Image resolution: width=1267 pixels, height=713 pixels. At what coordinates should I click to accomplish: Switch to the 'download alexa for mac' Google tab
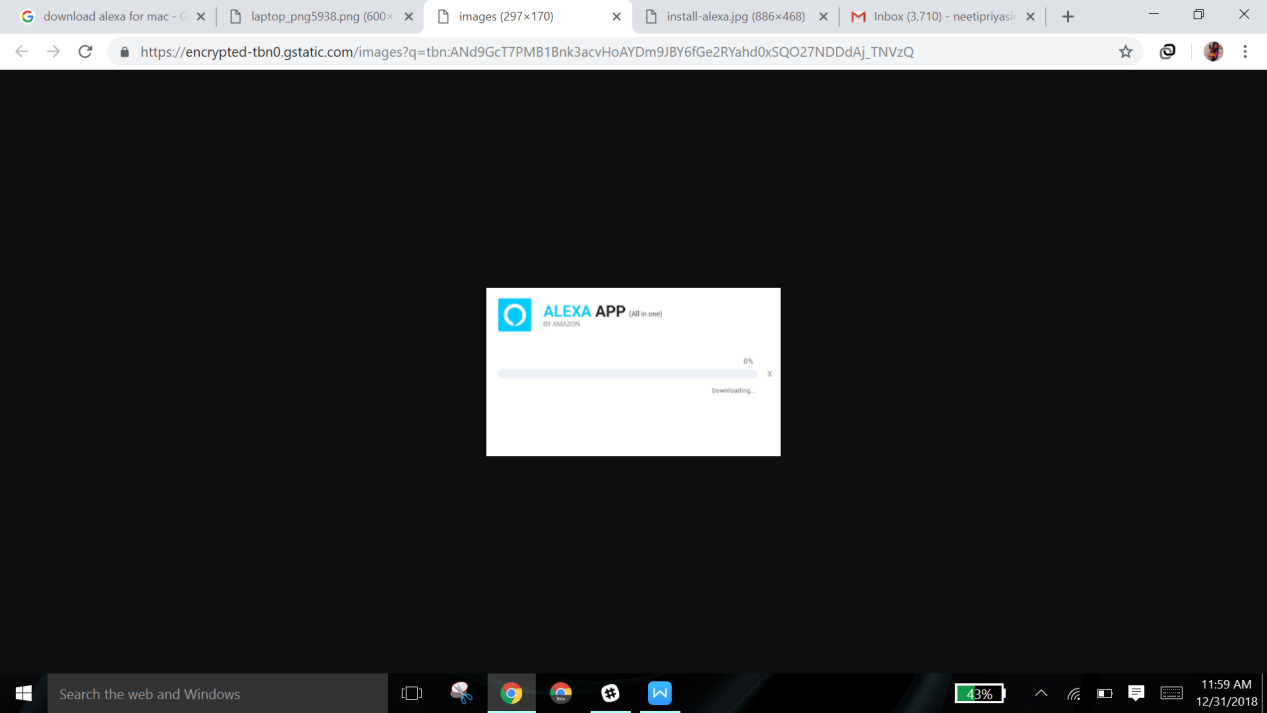coord(105,17)
